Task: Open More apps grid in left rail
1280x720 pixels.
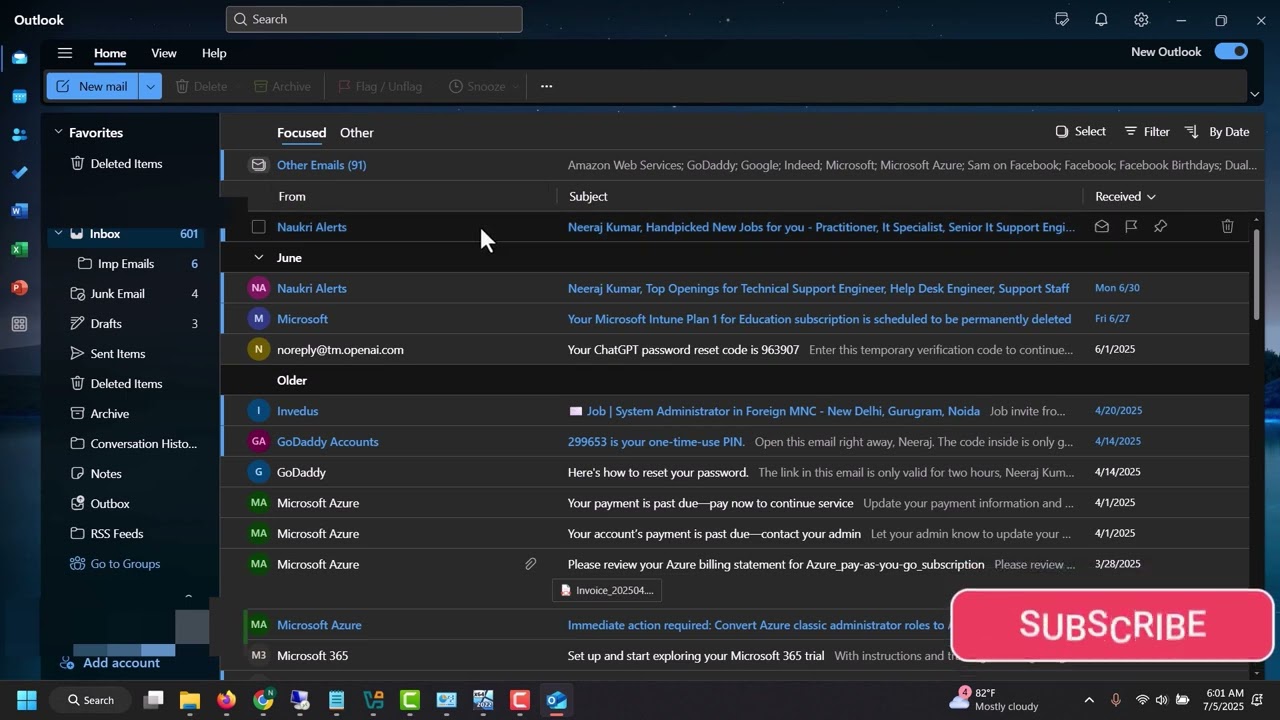Action: click(19, 324)
